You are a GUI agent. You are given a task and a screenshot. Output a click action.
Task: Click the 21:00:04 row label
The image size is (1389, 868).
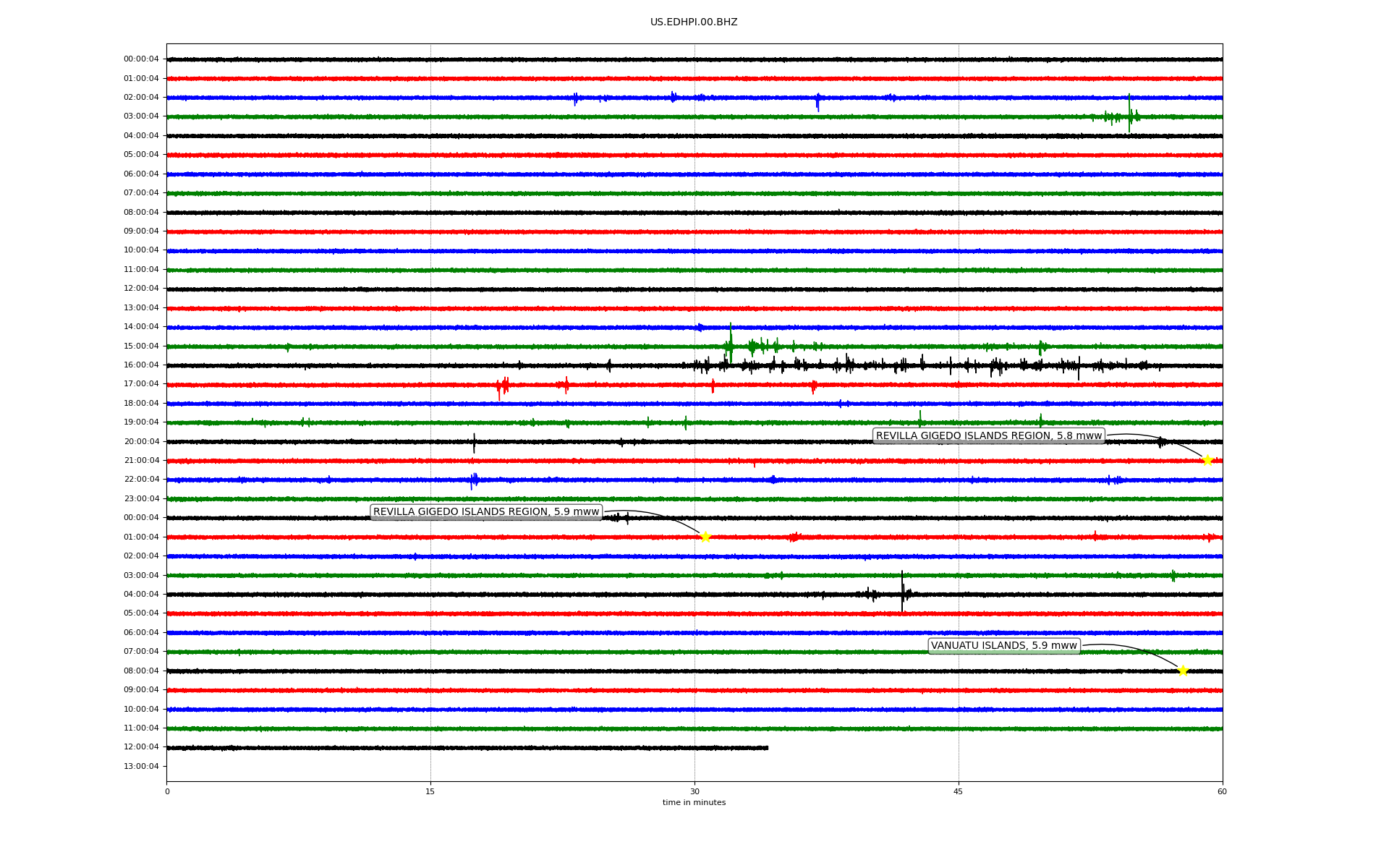(141, 461)
